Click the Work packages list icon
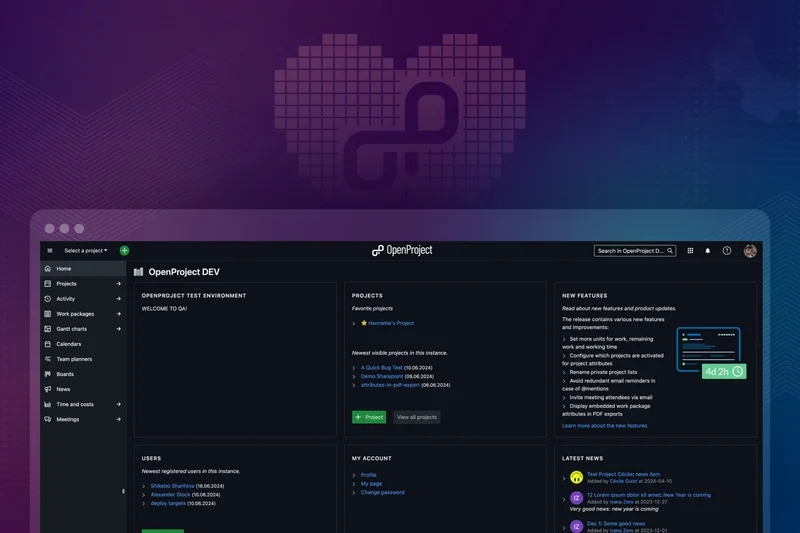 (47, 314)
